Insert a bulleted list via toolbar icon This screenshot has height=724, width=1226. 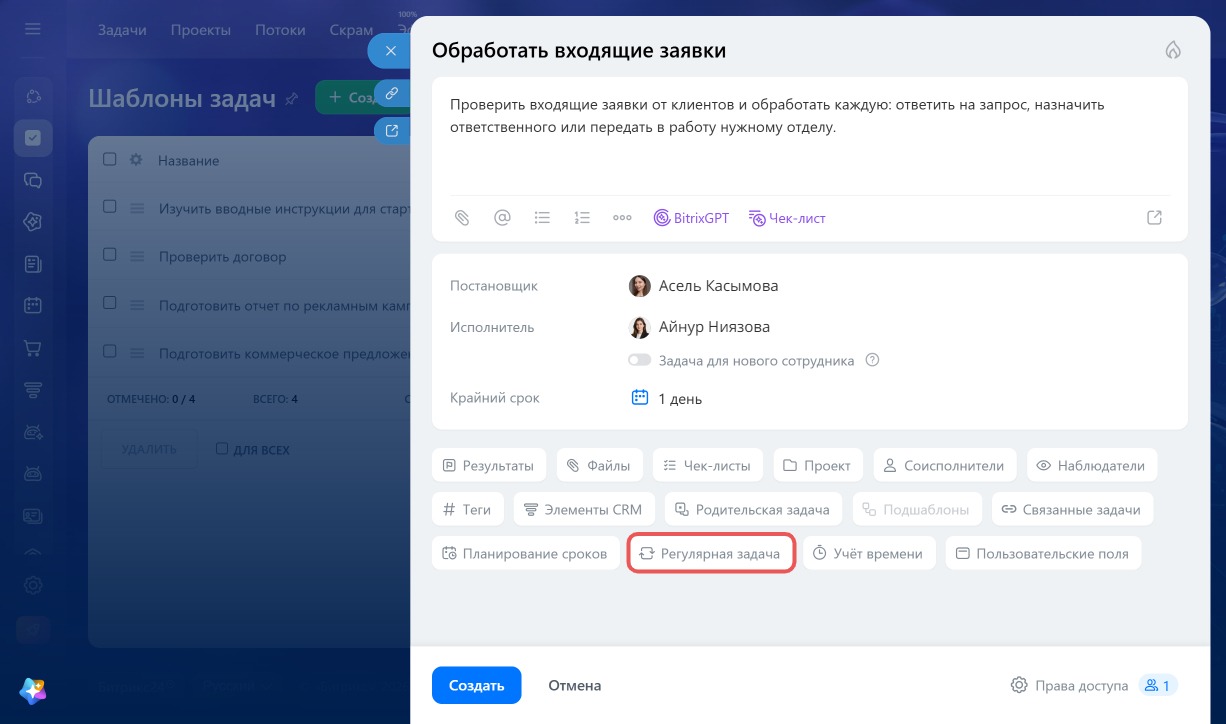tap(542, 217)
